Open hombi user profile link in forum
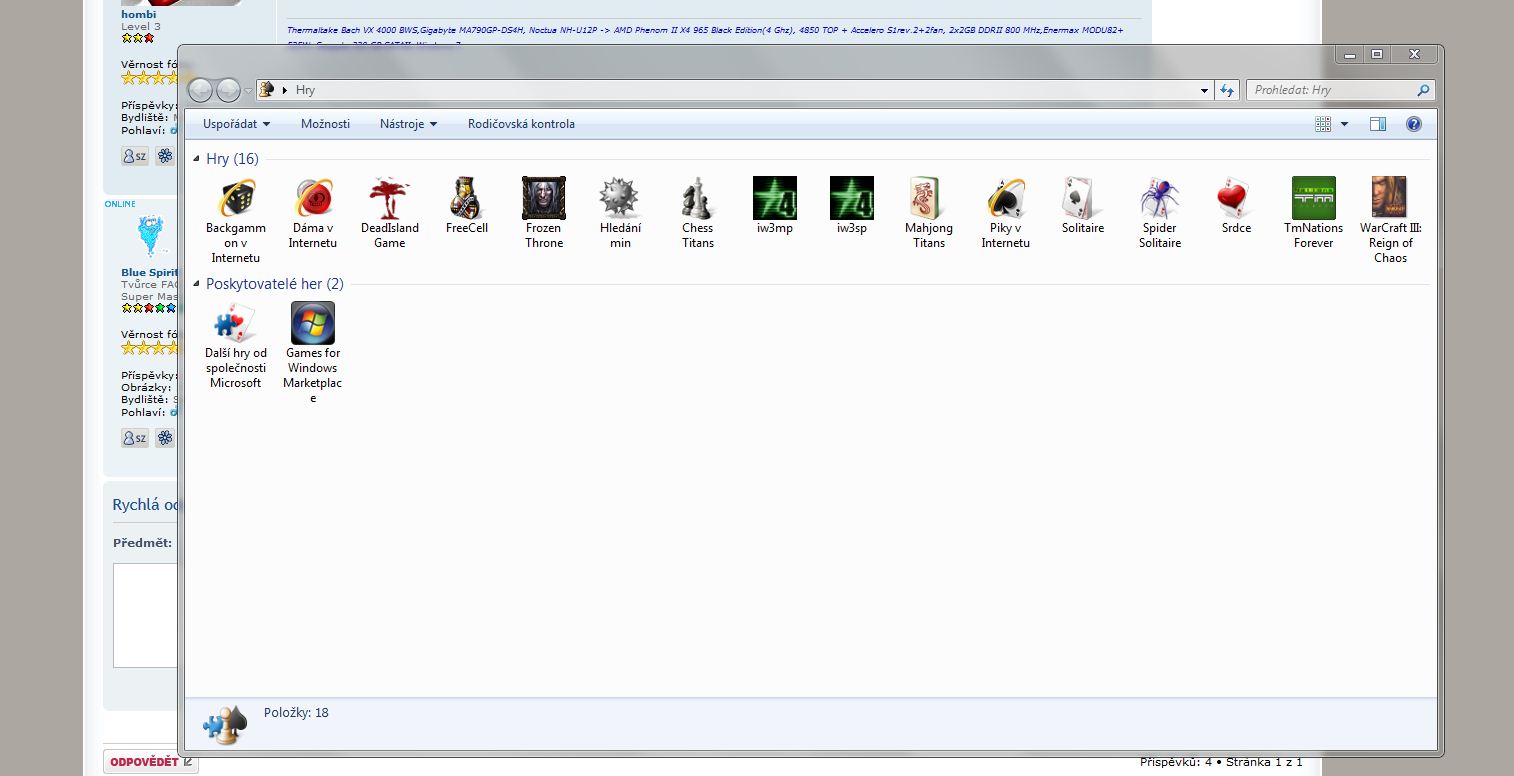 pyautogui.click(x=138, y=14)
